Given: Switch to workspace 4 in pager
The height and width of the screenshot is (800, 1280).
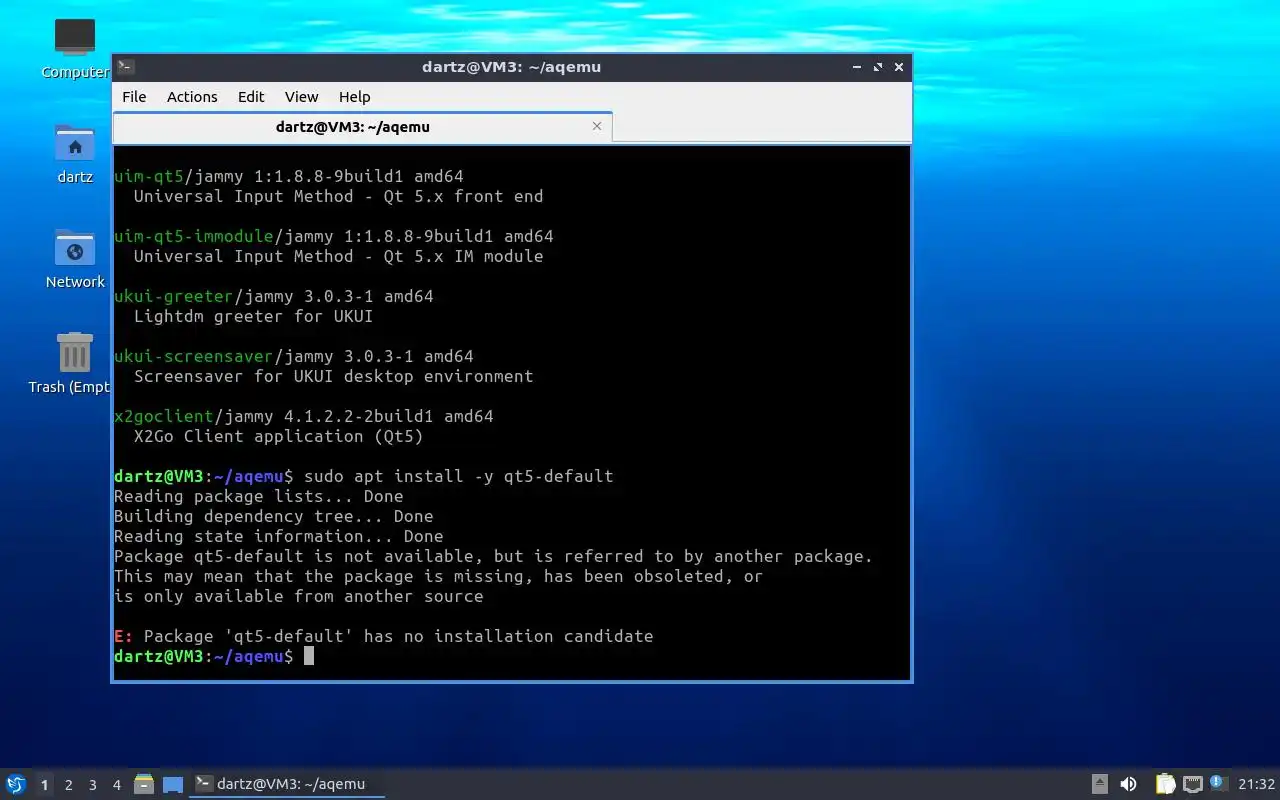Looking at the screenshot, I should pyautogui.click(x=116, y=784).
